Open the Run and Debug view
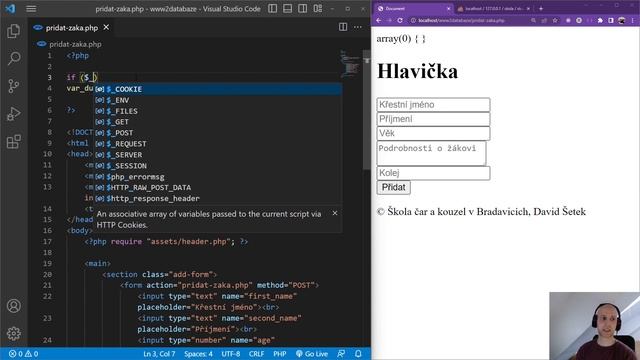640x360 pixels. tap(13, 113)
